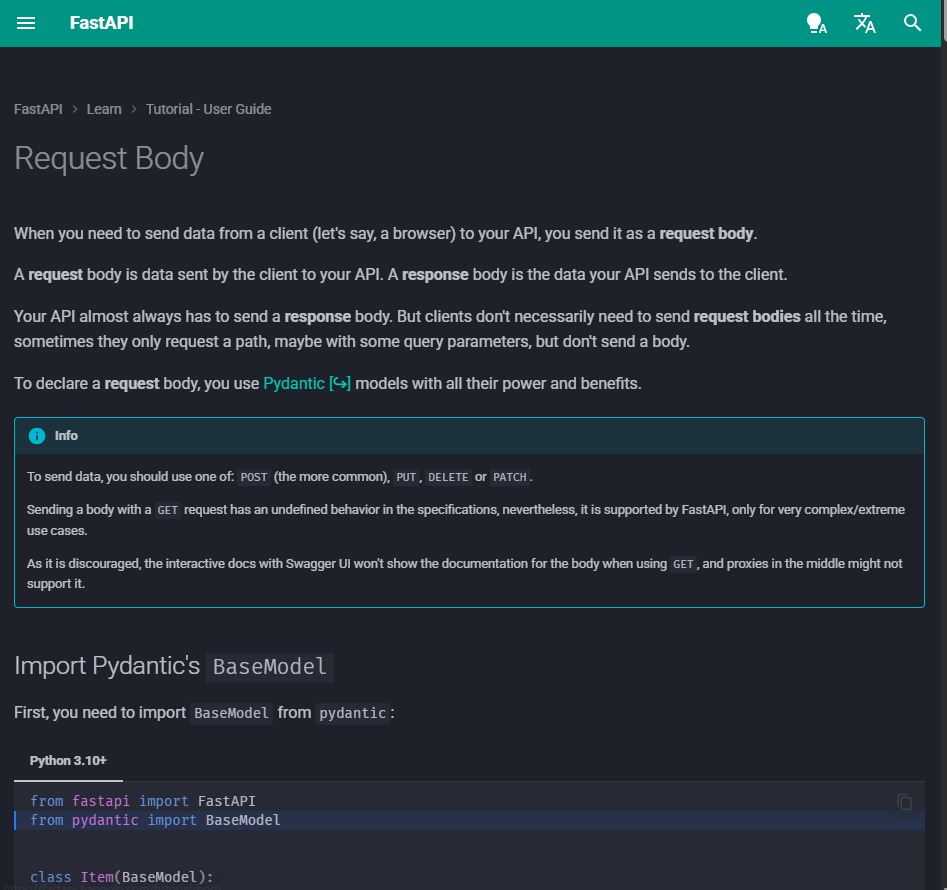Click the external-link arrow beside Pydantic
The width and height of the screenshot is (947, 890).
pyautogui.click(x=340, y=383)
